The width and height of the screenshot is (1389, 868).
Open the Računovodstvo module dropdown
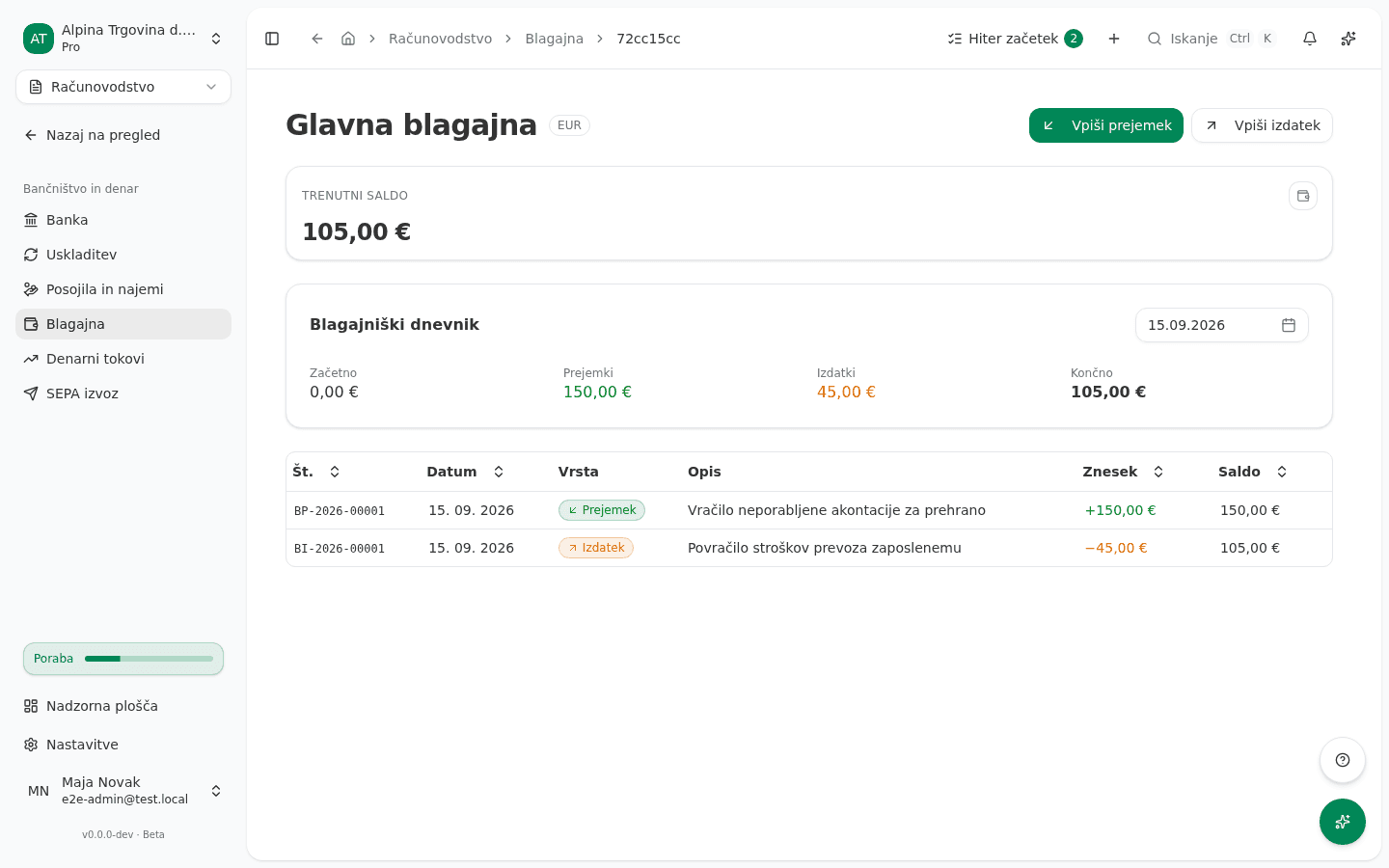pos(123,87)
